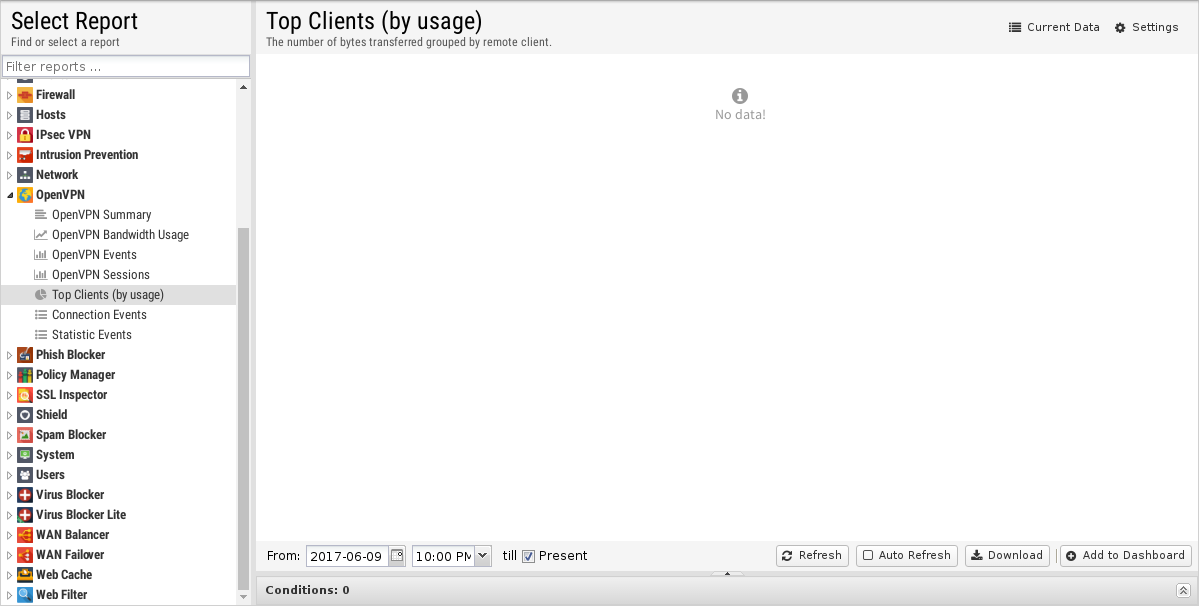Click the IPsec VPN padlock icon
1199x606 pixels.
point(24,134)
